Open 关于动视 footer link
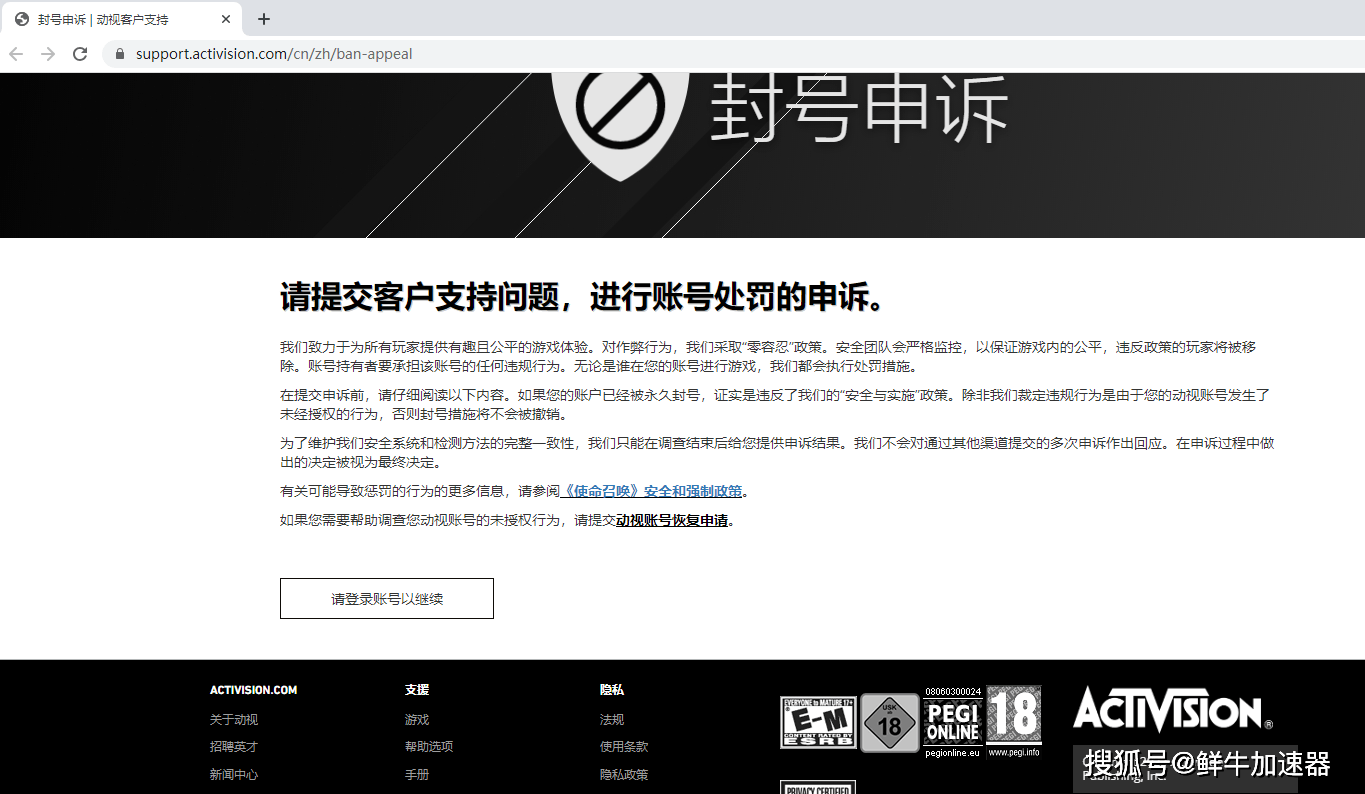Viewport: 1365px width, 794px height. point(234,719)
